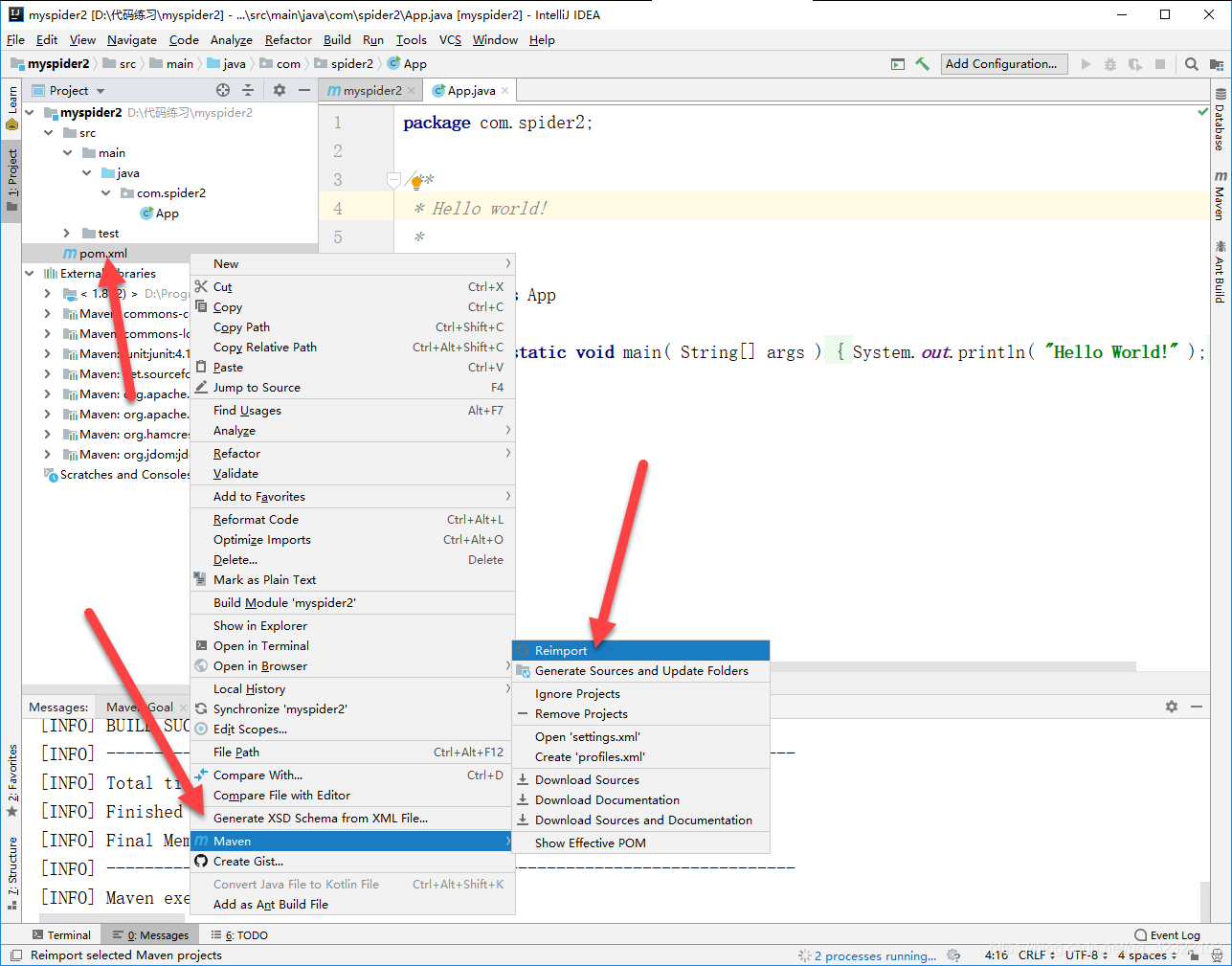Click the cursor position 4:16 indicator
Image resolution: width=1232 pixels, height=966 pixels.
click(997, 955)
